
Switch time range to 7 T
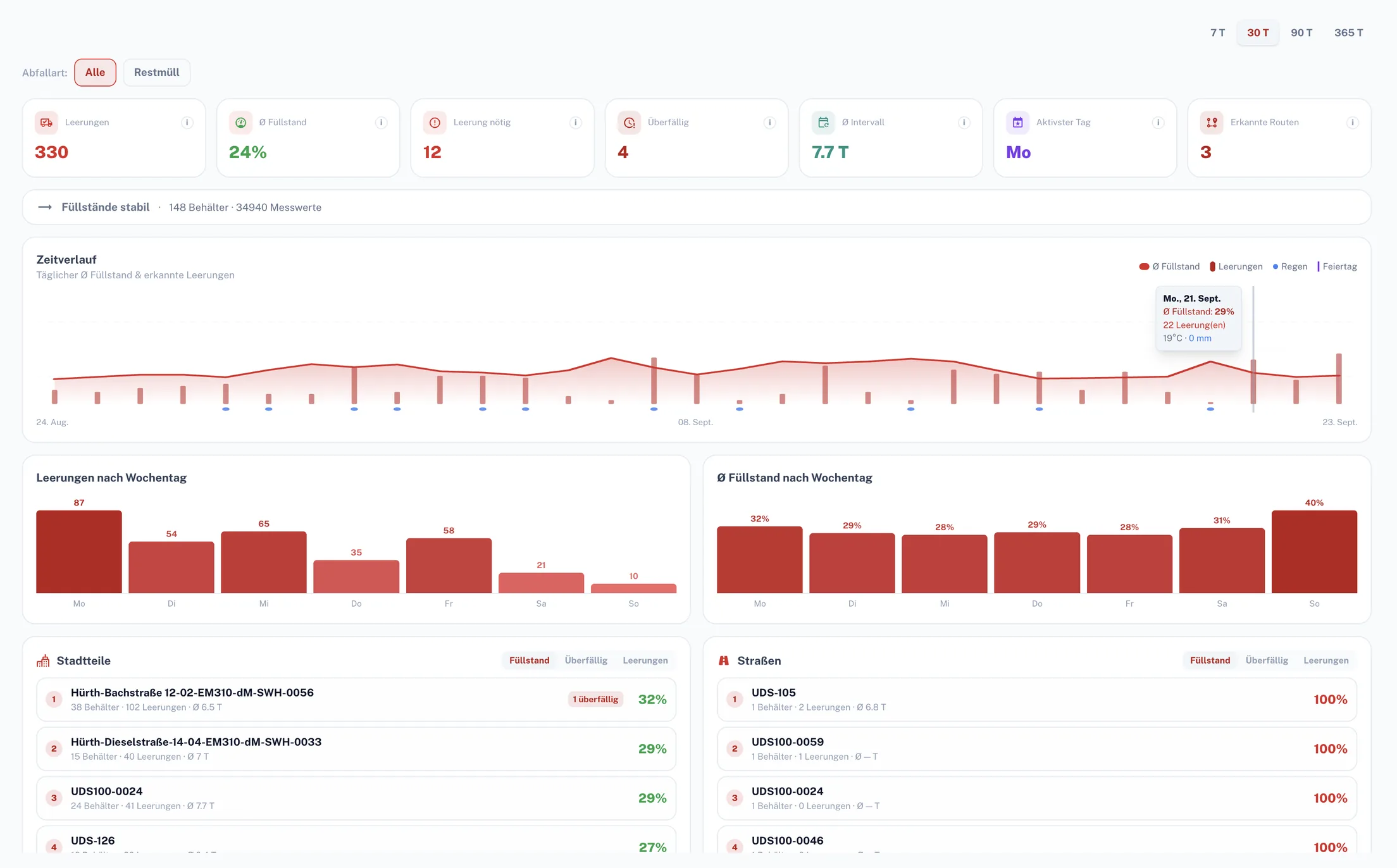click(x=1217, y=33)
